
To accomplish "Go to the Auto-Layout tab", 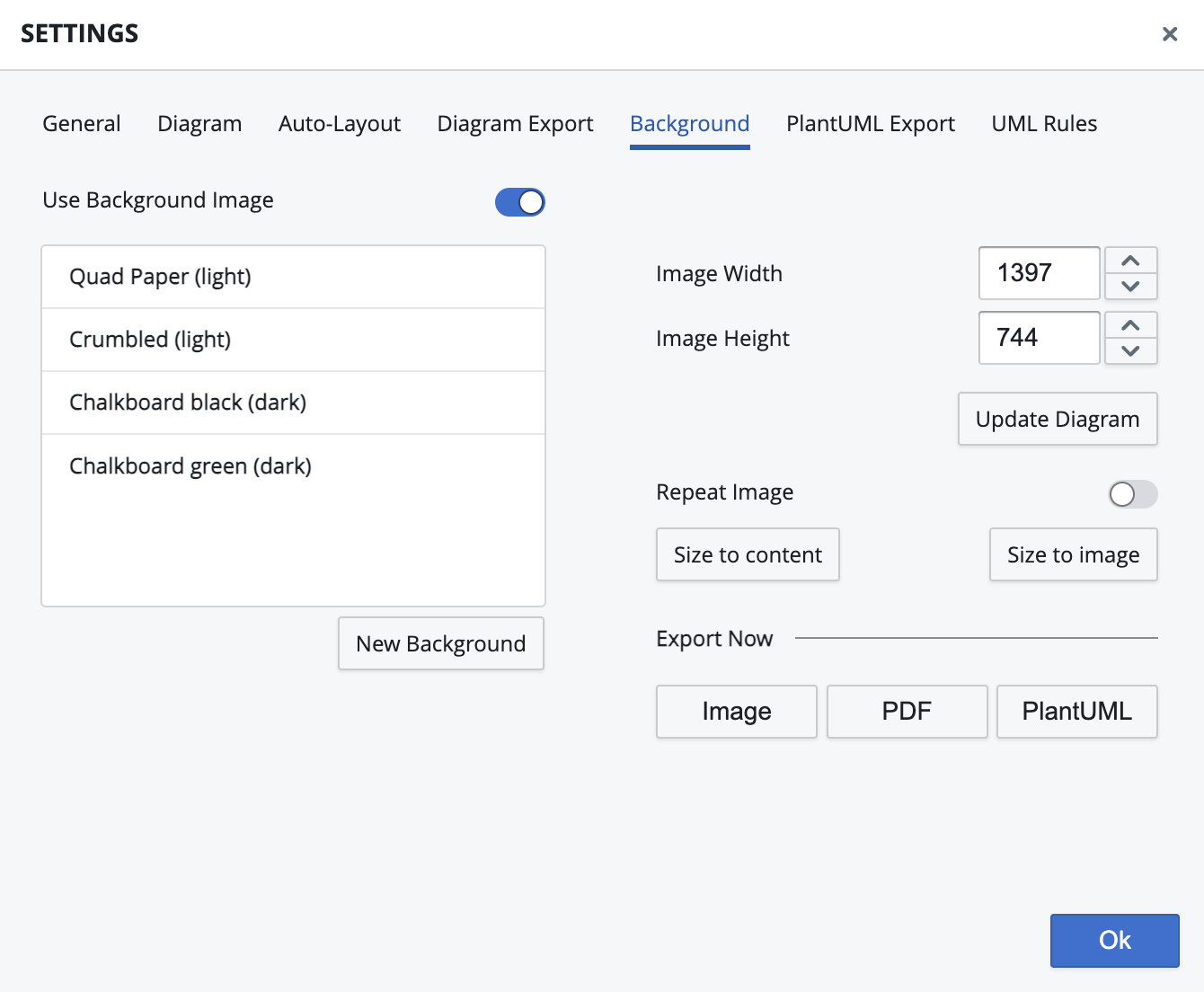I will point(340,124).
